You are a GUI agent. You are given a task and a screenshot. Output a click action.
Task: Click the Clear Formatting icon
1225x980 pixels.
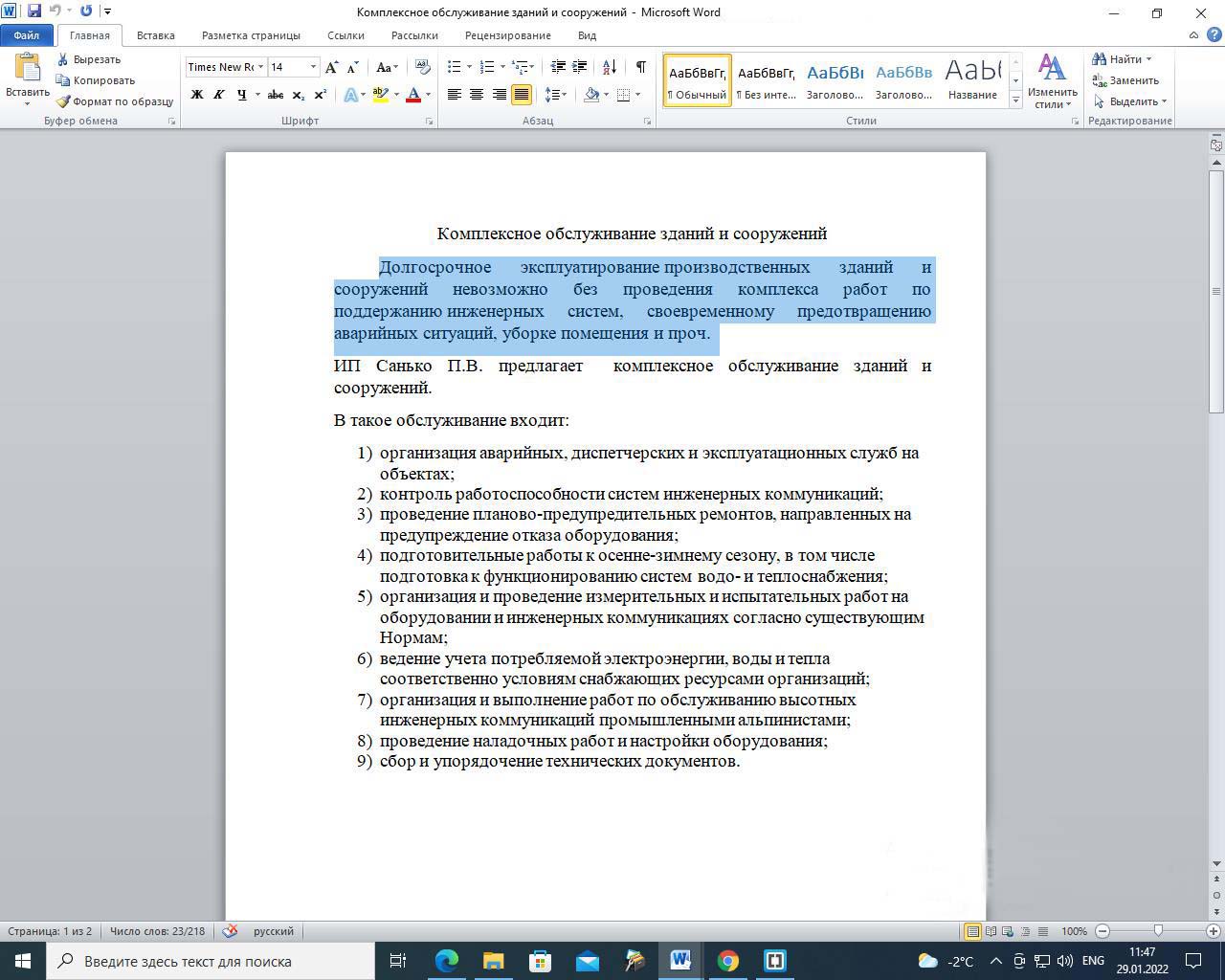click(421, 67)
